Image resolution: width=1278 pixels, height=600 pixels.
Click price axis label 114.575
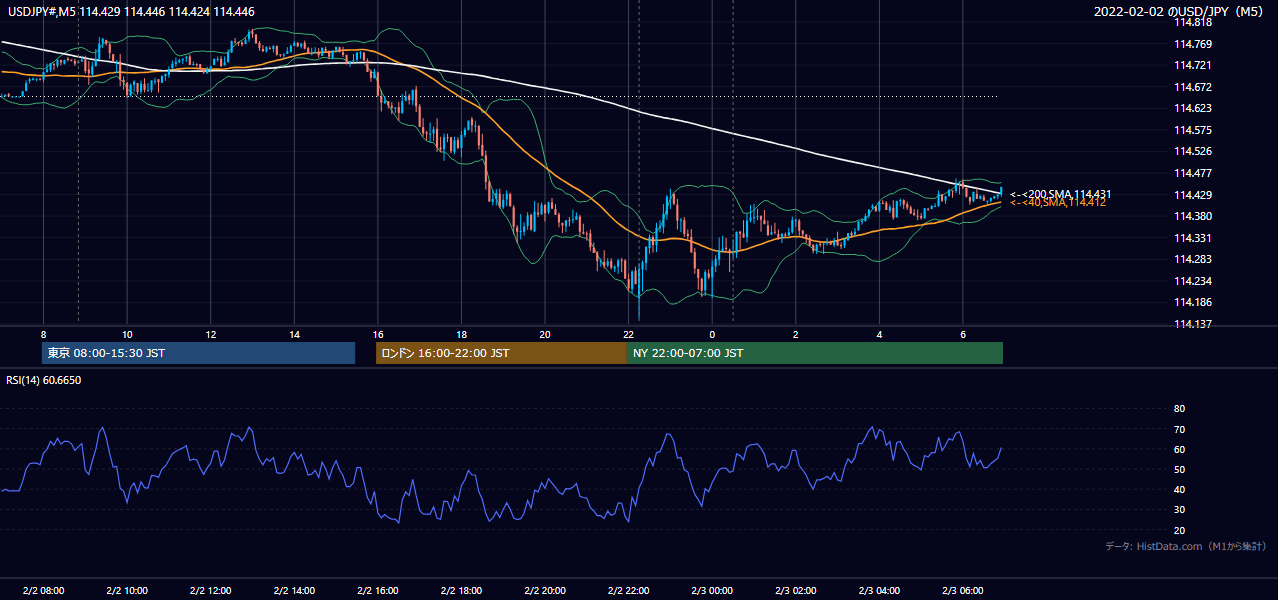click(x=1192, y=130)
